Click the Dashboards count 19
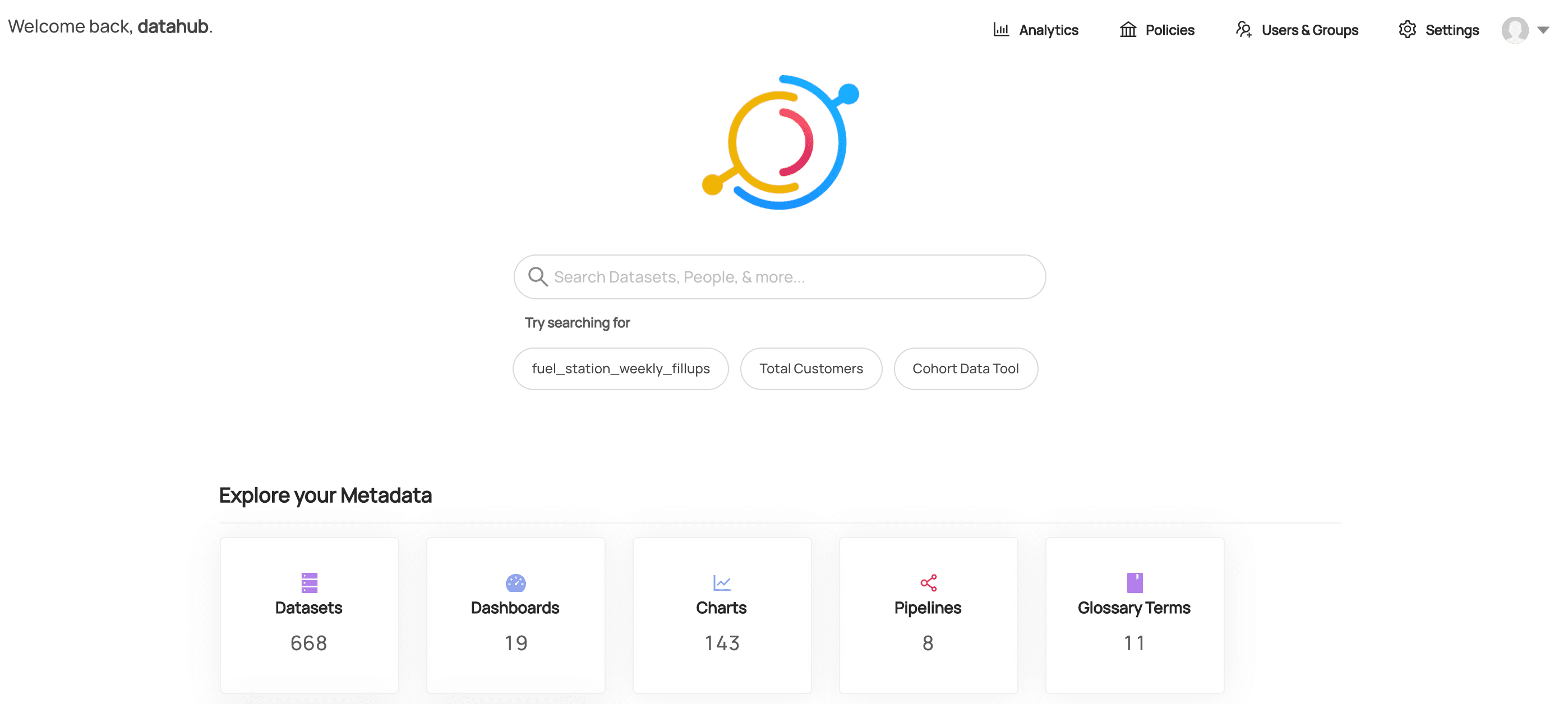This screenshot has height=704, width=1568. click(516, 643)
